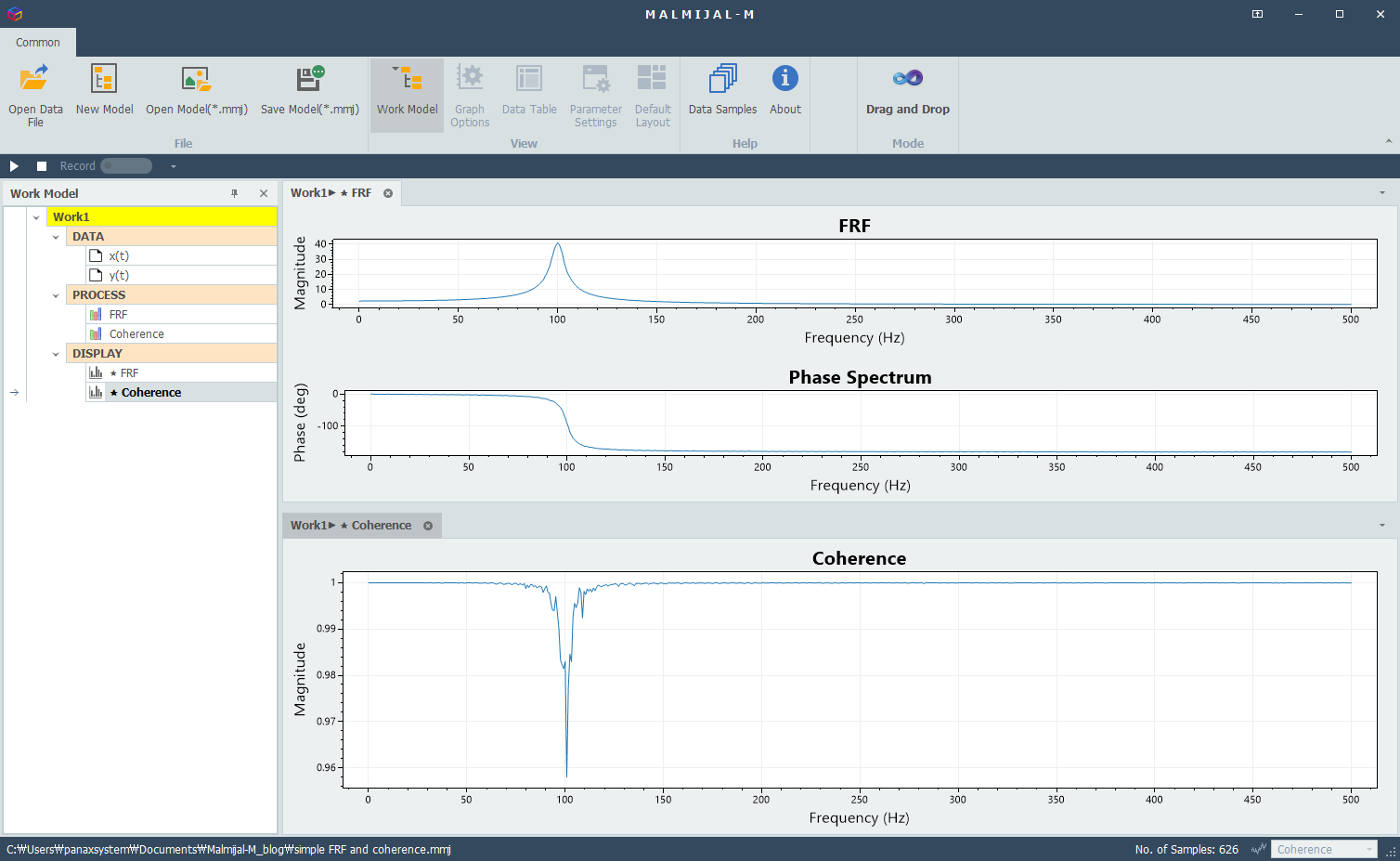Click the y(t) file icon

point(96,275)
